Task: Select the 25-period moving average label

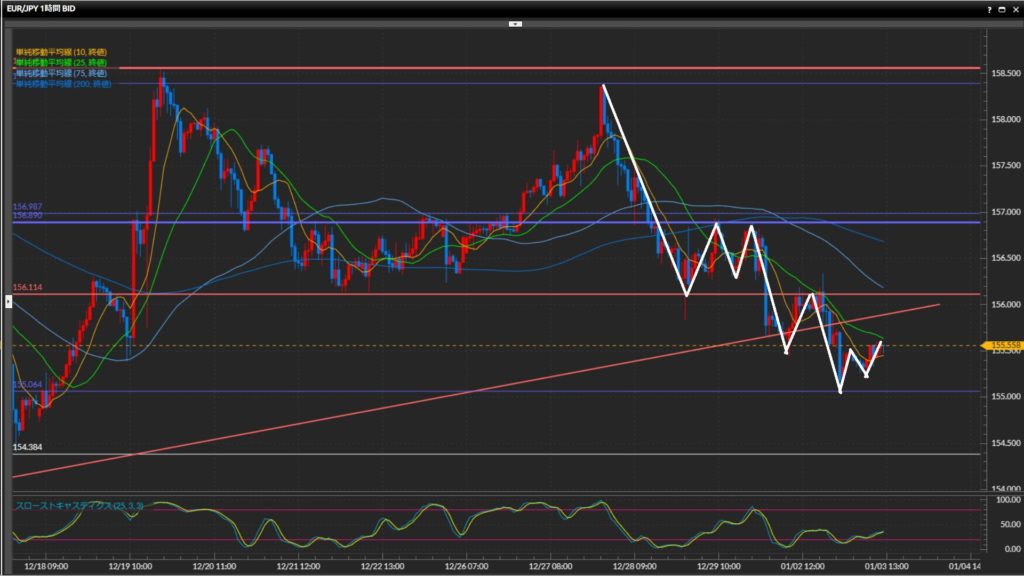Action: (x=61, y=62)
